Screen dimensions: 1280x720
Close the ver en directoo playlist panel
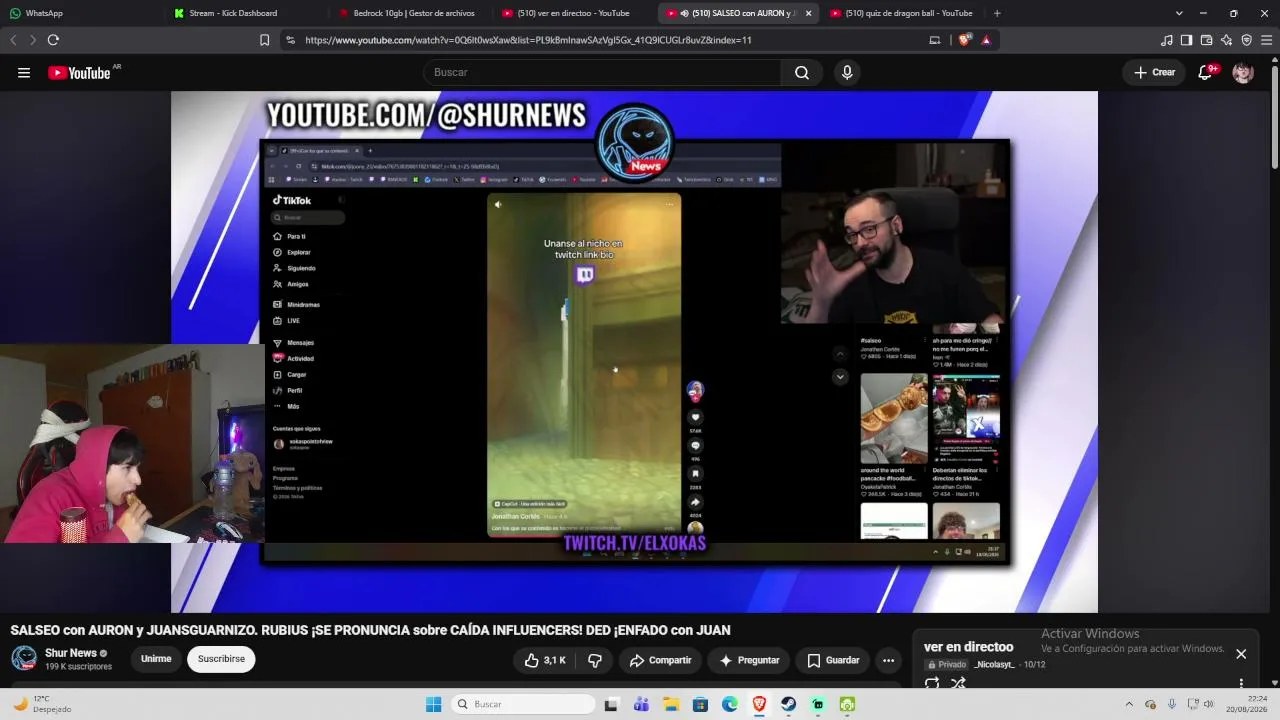(x=1241, y=654)
